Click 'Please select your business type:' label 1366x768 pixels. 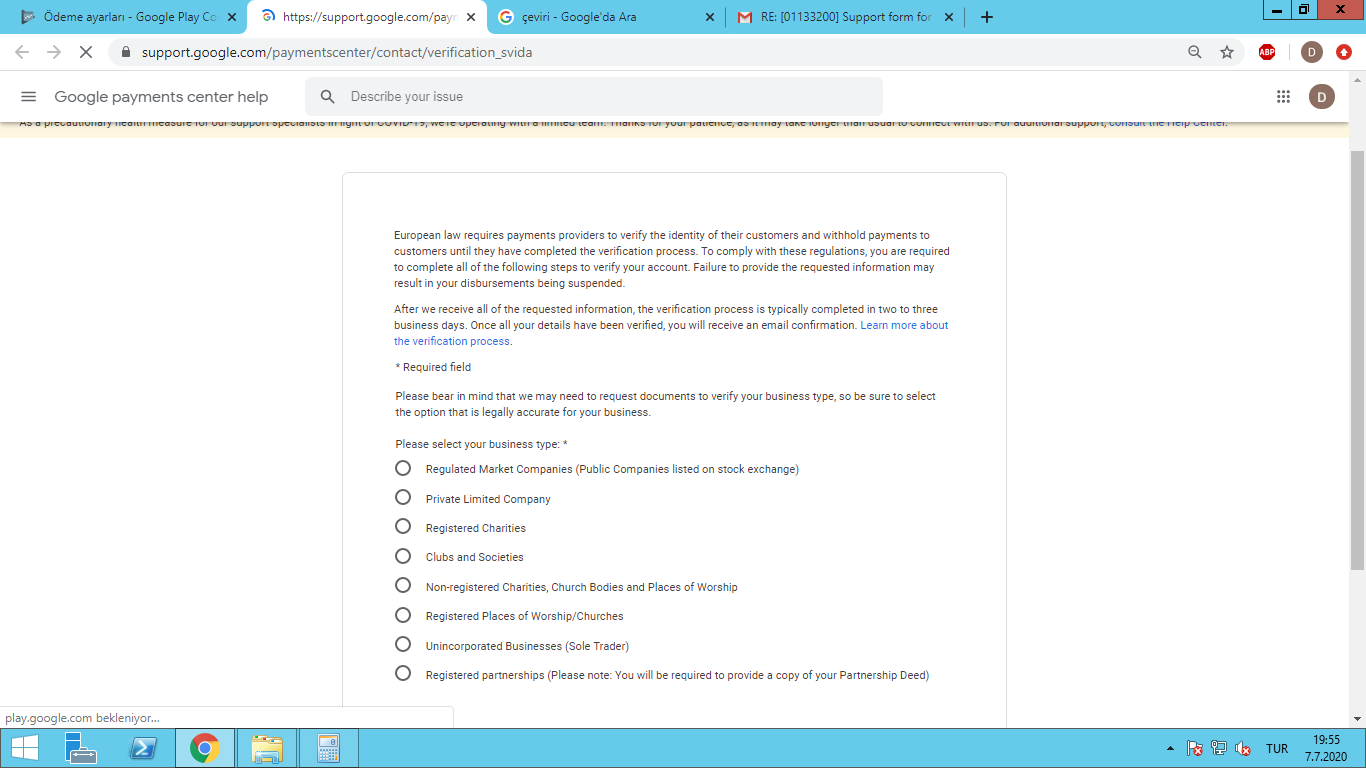[481, 444]
